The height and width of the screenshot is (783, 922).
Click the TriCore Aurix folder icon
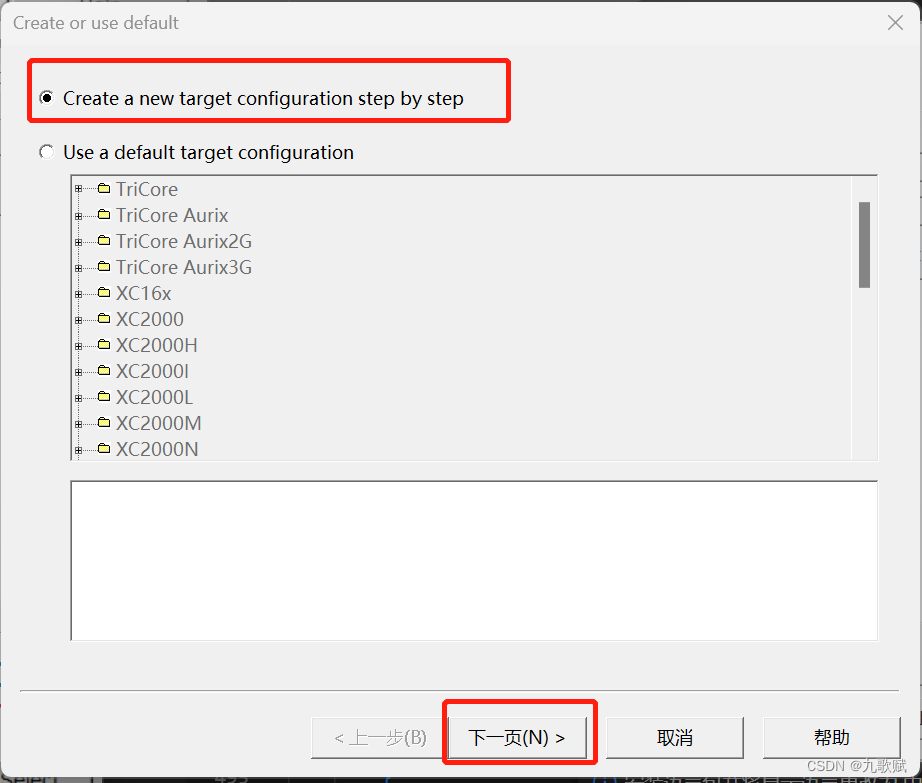coord(103,215)
